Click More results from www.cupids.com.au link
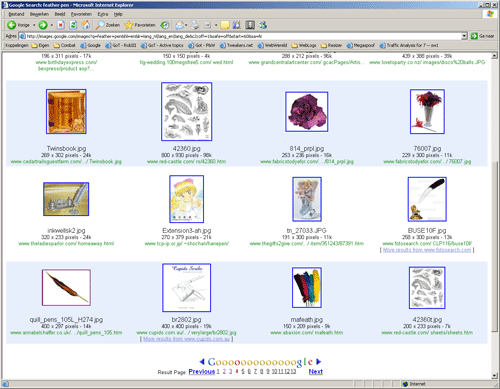 pyautogui.click(x=186, y=339)
